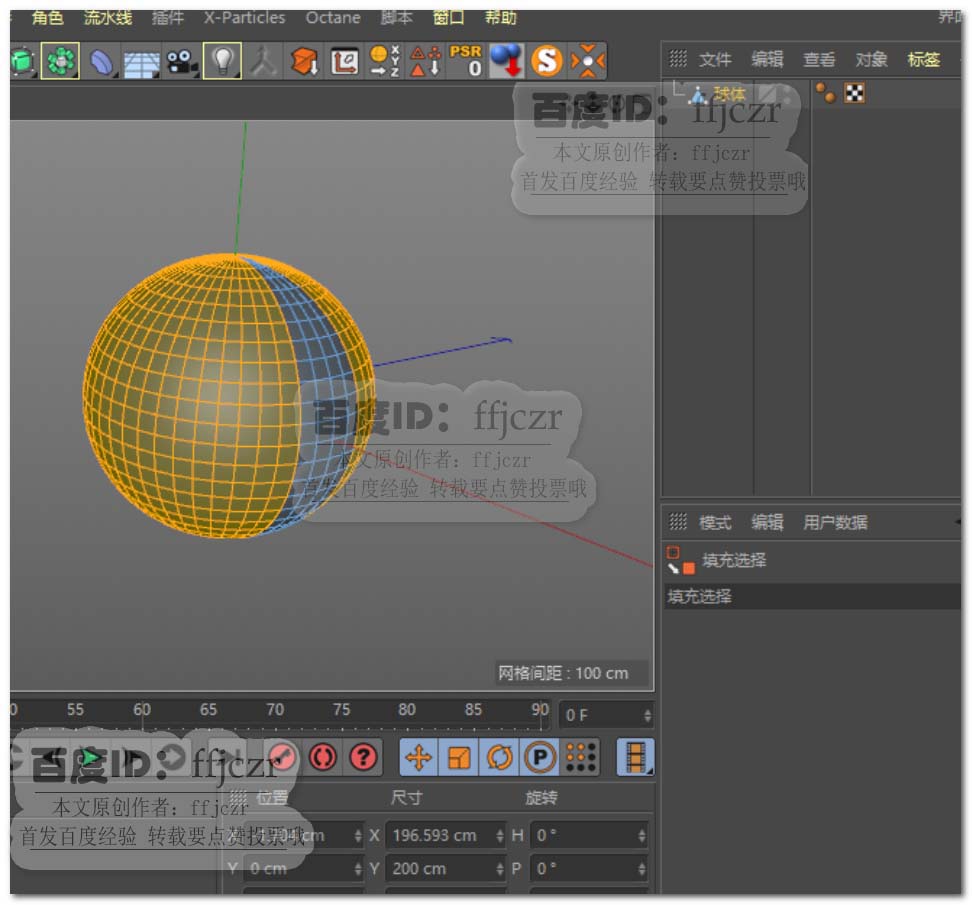
Task: Toggle the position keyframe move-arrows button
Action: tap(419, 757)
